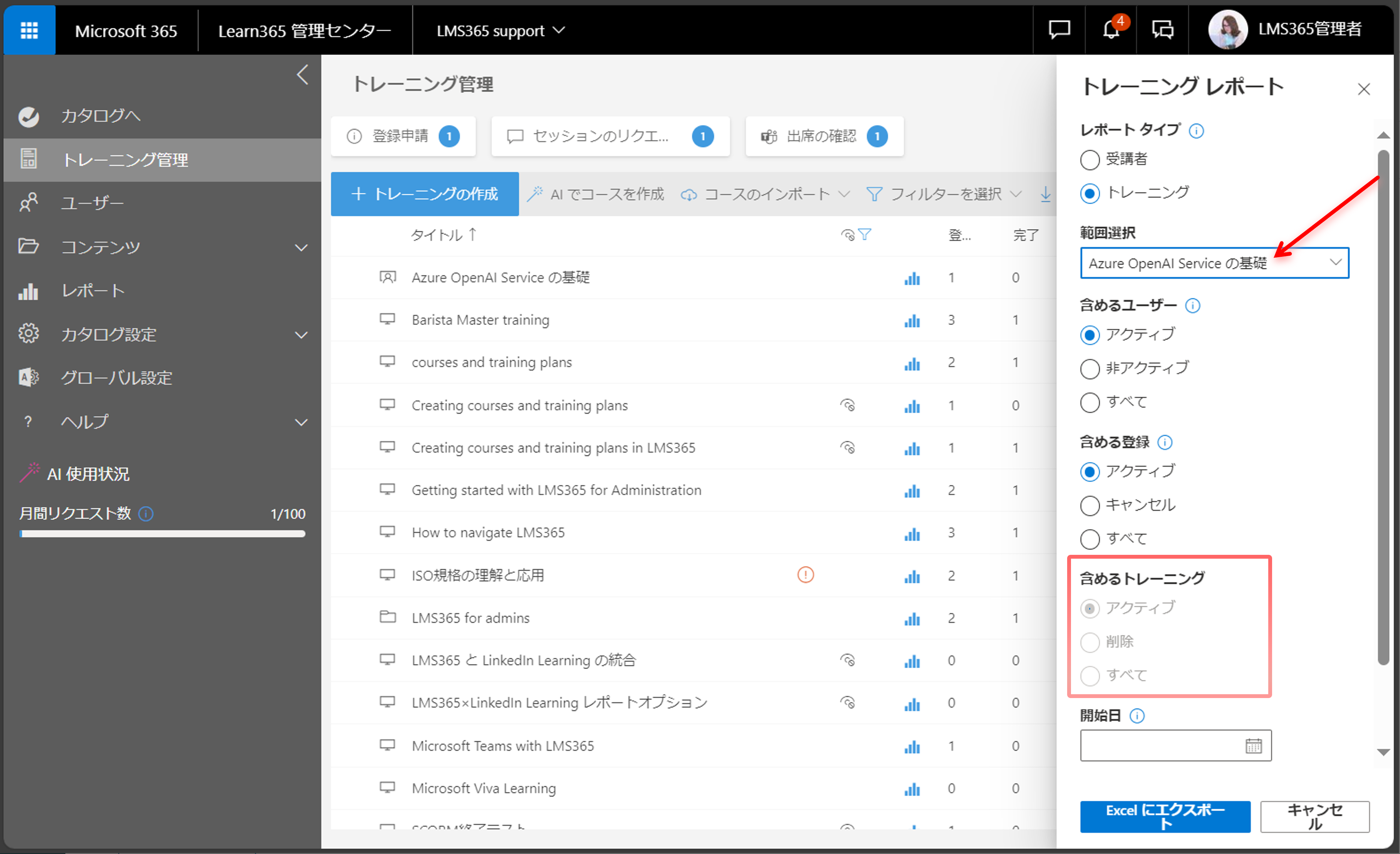Open 出席の確認 card
The image size is (1400, 854).
coord(824,136)
